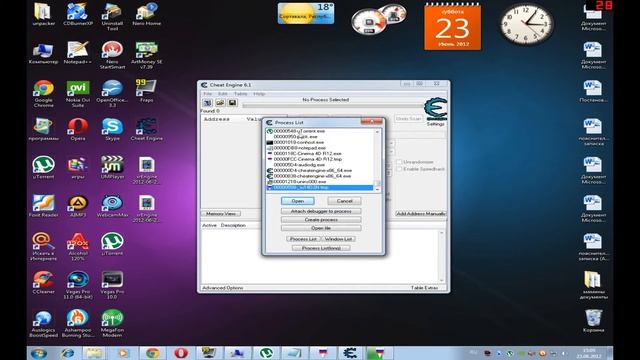
Task: Click process list scrollbar up arrow
Action: 378,131
